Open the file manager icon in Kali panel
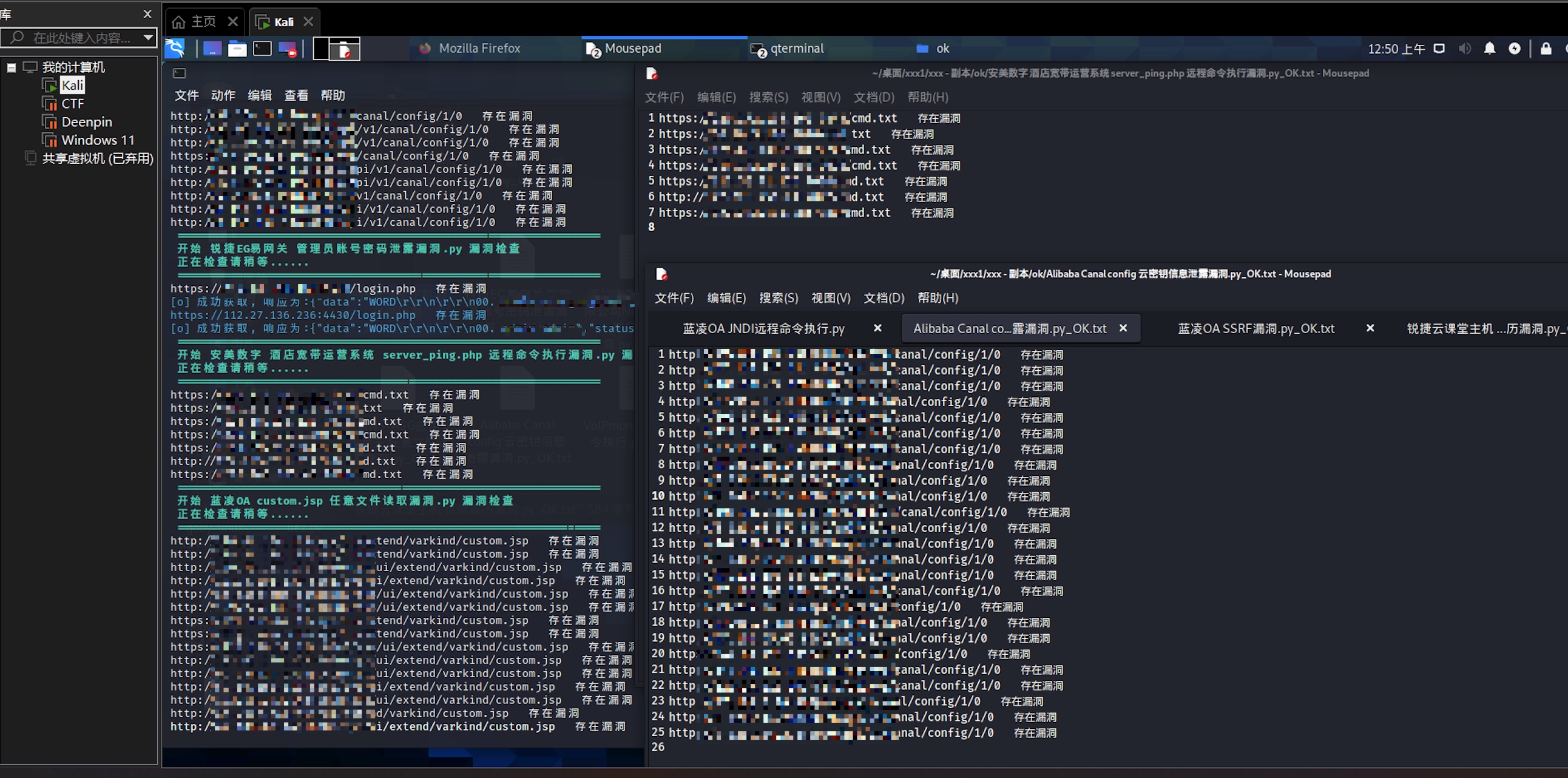This screenshot has height=778, width=1568. tap(237, 49)
